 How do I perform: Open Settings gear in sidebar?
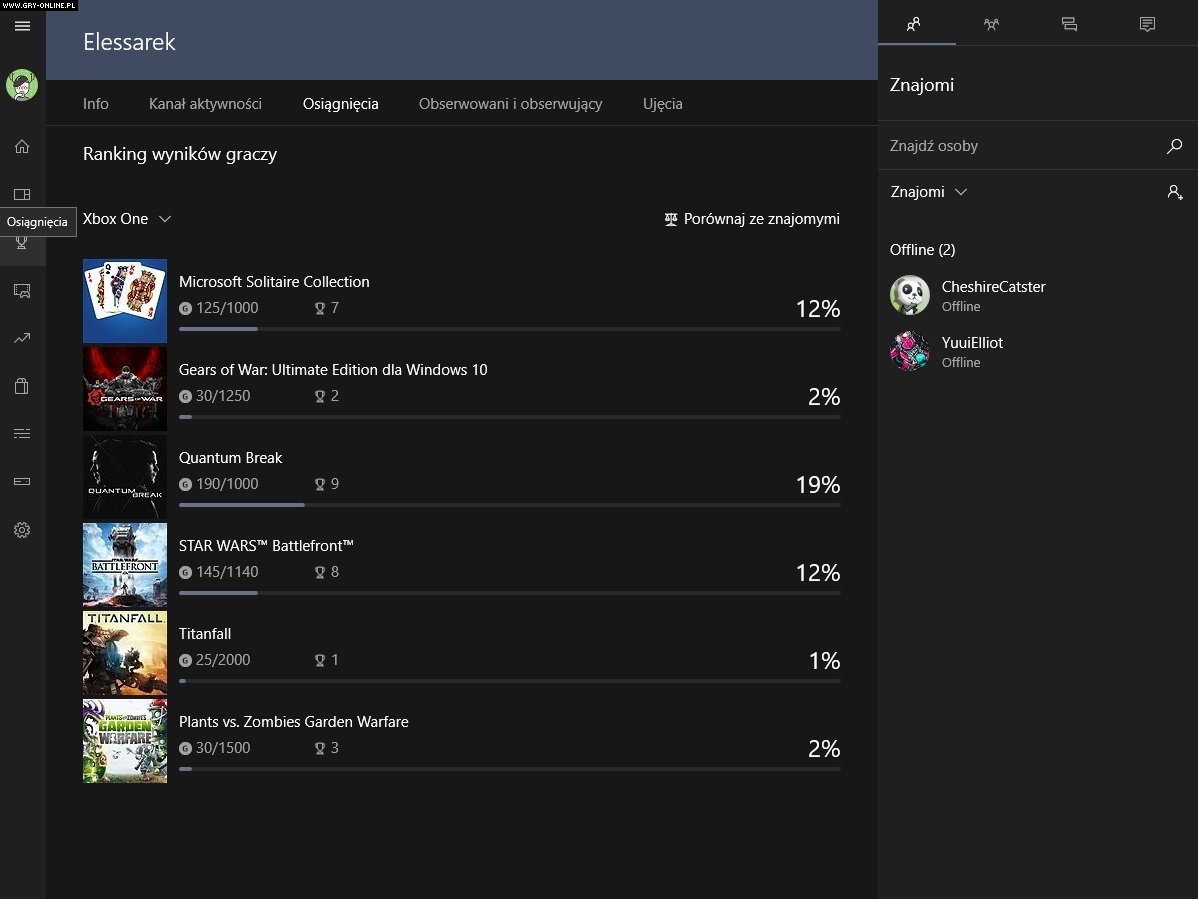pos(22,529)
